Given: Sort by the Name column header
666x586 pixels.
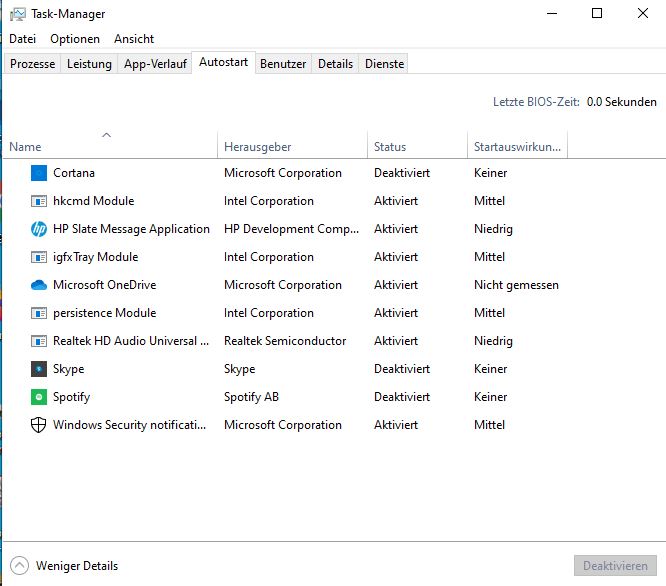Looking at the screenshot, I should [110, 146].
